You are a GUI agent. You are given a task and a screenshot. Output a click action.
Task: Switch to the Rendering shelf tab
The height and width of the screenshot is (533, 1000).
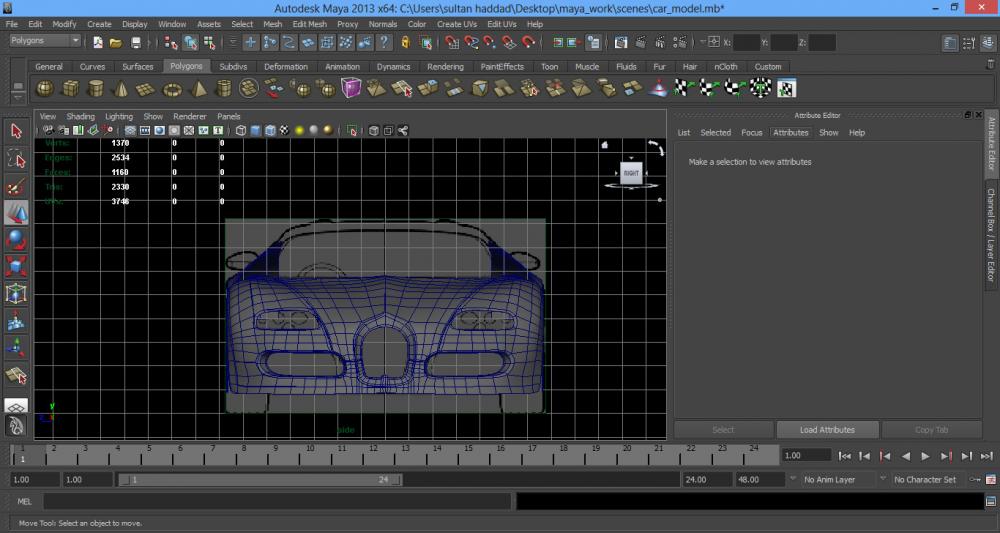click(x=445, y=67)
